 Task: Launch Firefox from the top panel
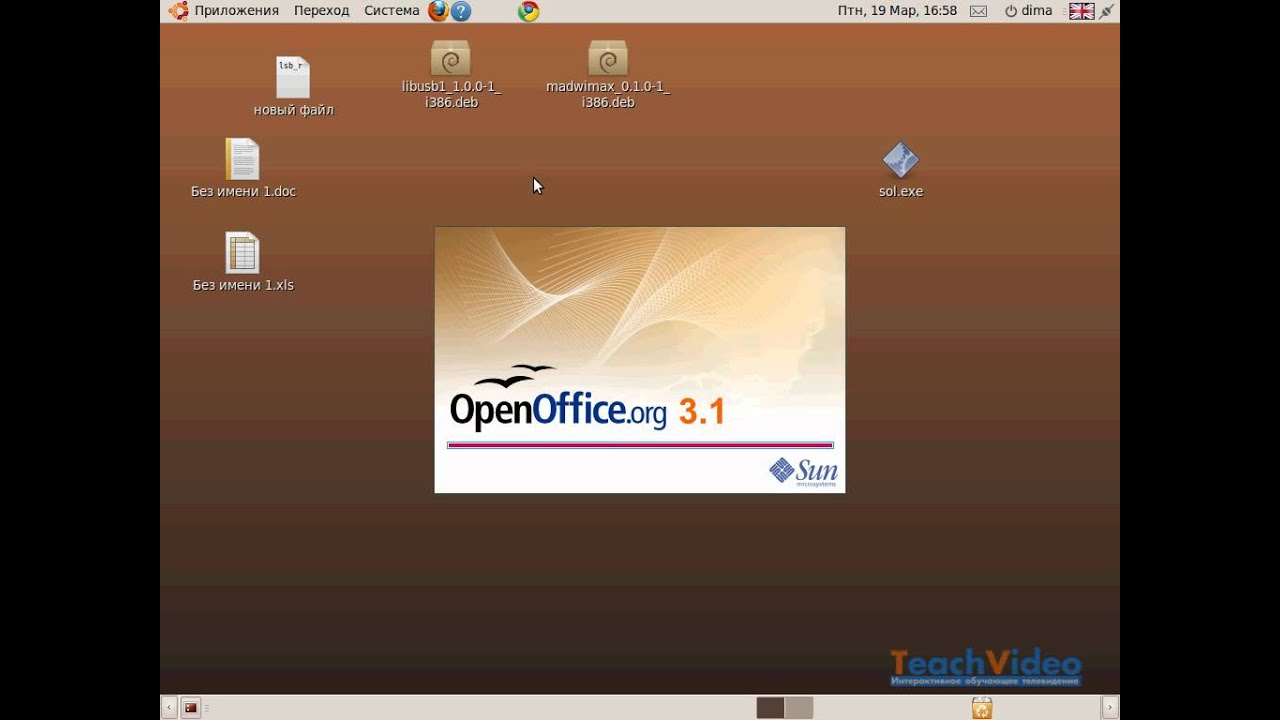pos(438,11)
